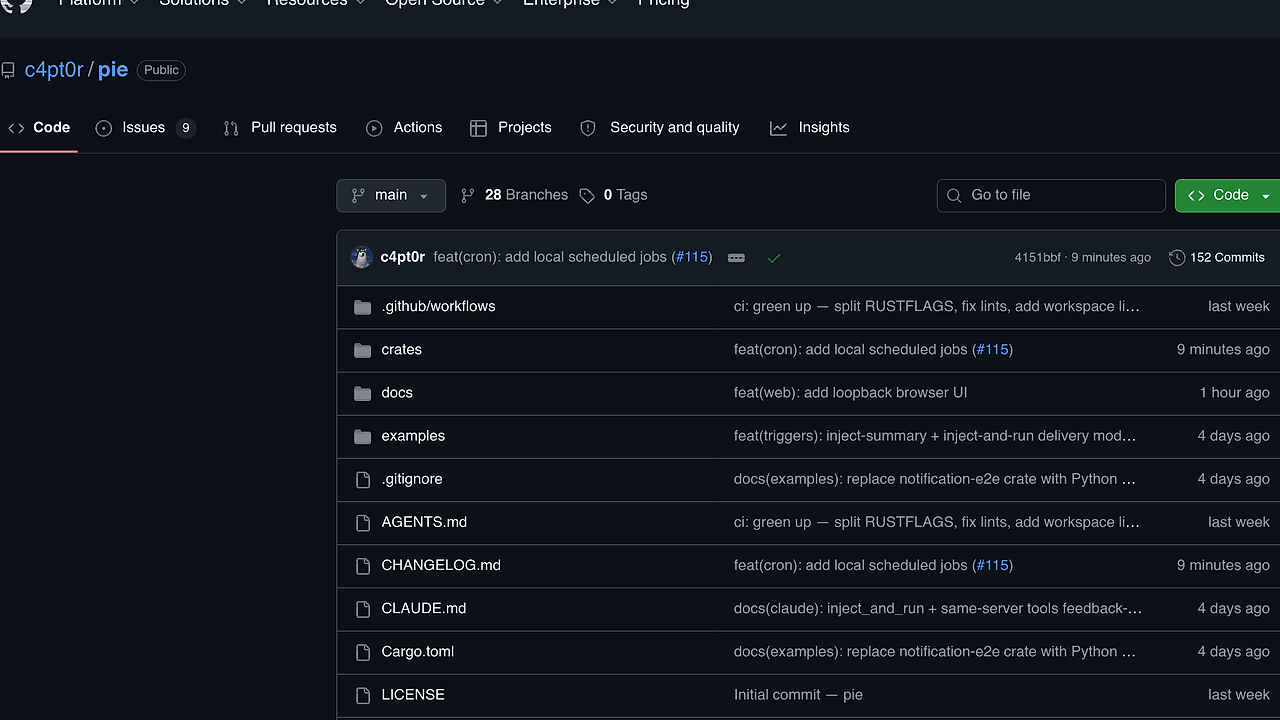Click the tag icon next to 0 Tags
The width and height of the screenshot is (1280, 720).
pyautogui.click(x=587, y=196)
